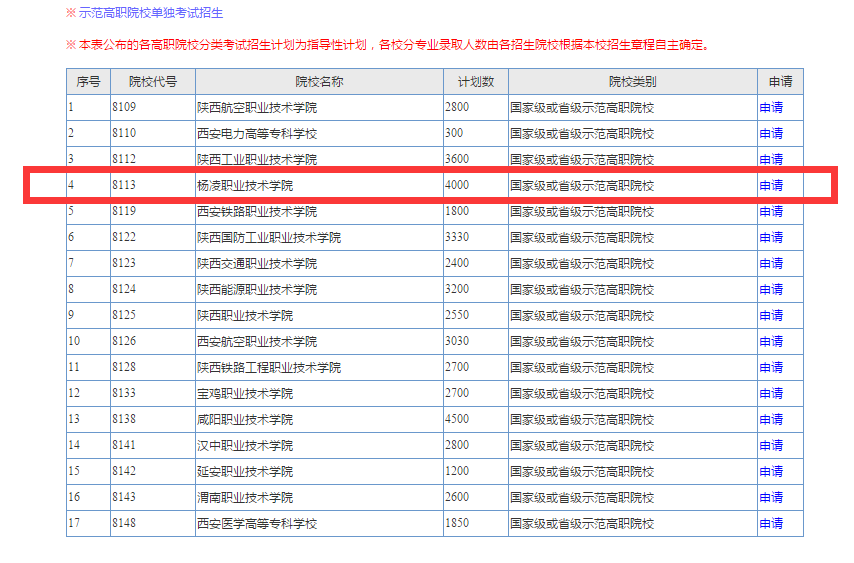Click the 计划数 column header
The height and width of the screenshot is (563, 854).
pyautogui.click(x=475, y=81)
